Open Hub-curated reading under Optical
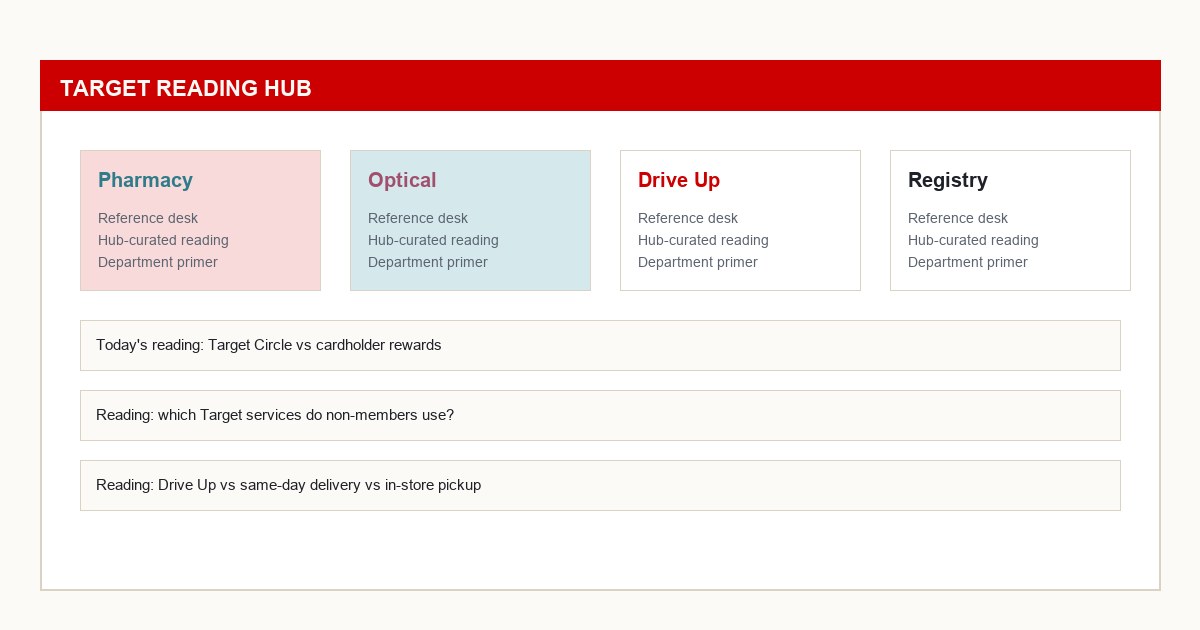Image resolution: width=1200 pixels, height=630 pixels. pos(433,240)
